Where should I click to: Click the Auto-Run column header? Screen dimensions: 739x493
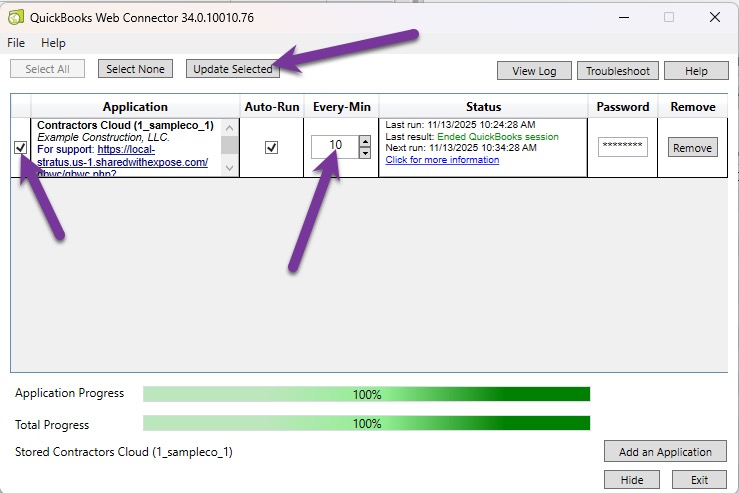tap(272, 107)
